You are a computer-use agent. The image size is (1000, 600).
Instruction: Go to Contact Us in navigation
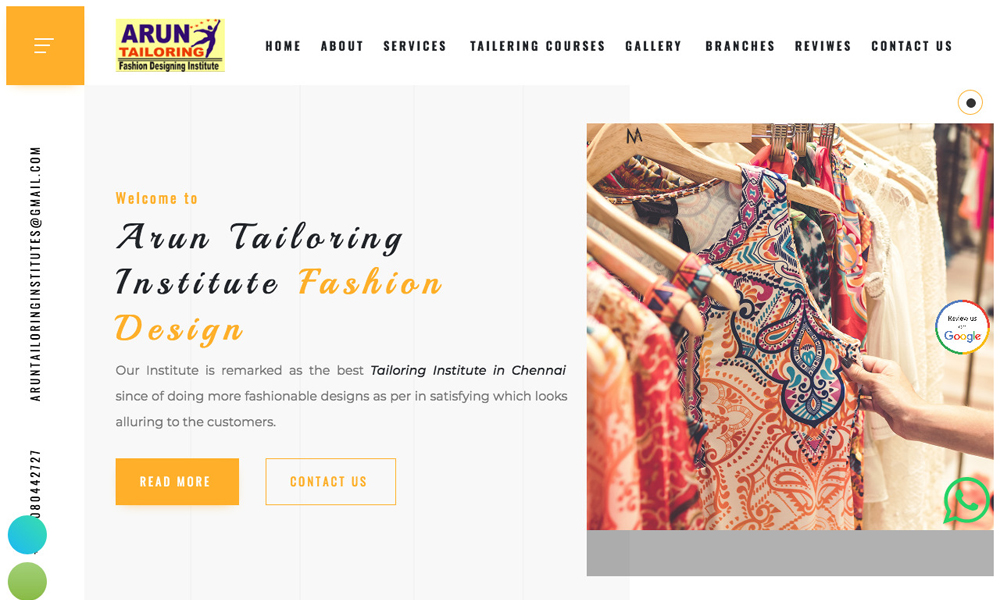pos(911,46)
